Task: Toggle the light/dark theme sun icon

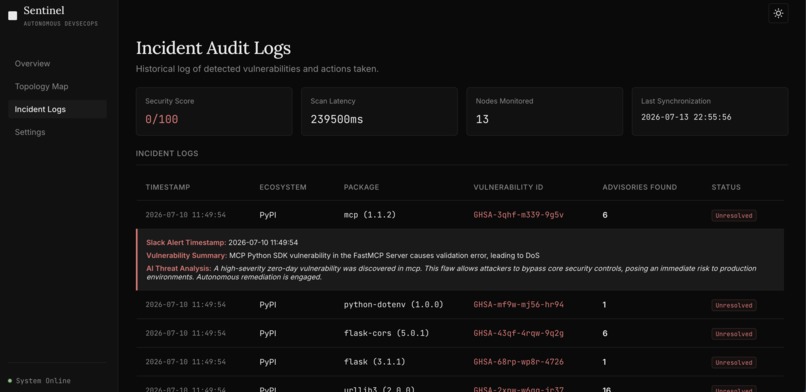Action: (x=778, y=13)
